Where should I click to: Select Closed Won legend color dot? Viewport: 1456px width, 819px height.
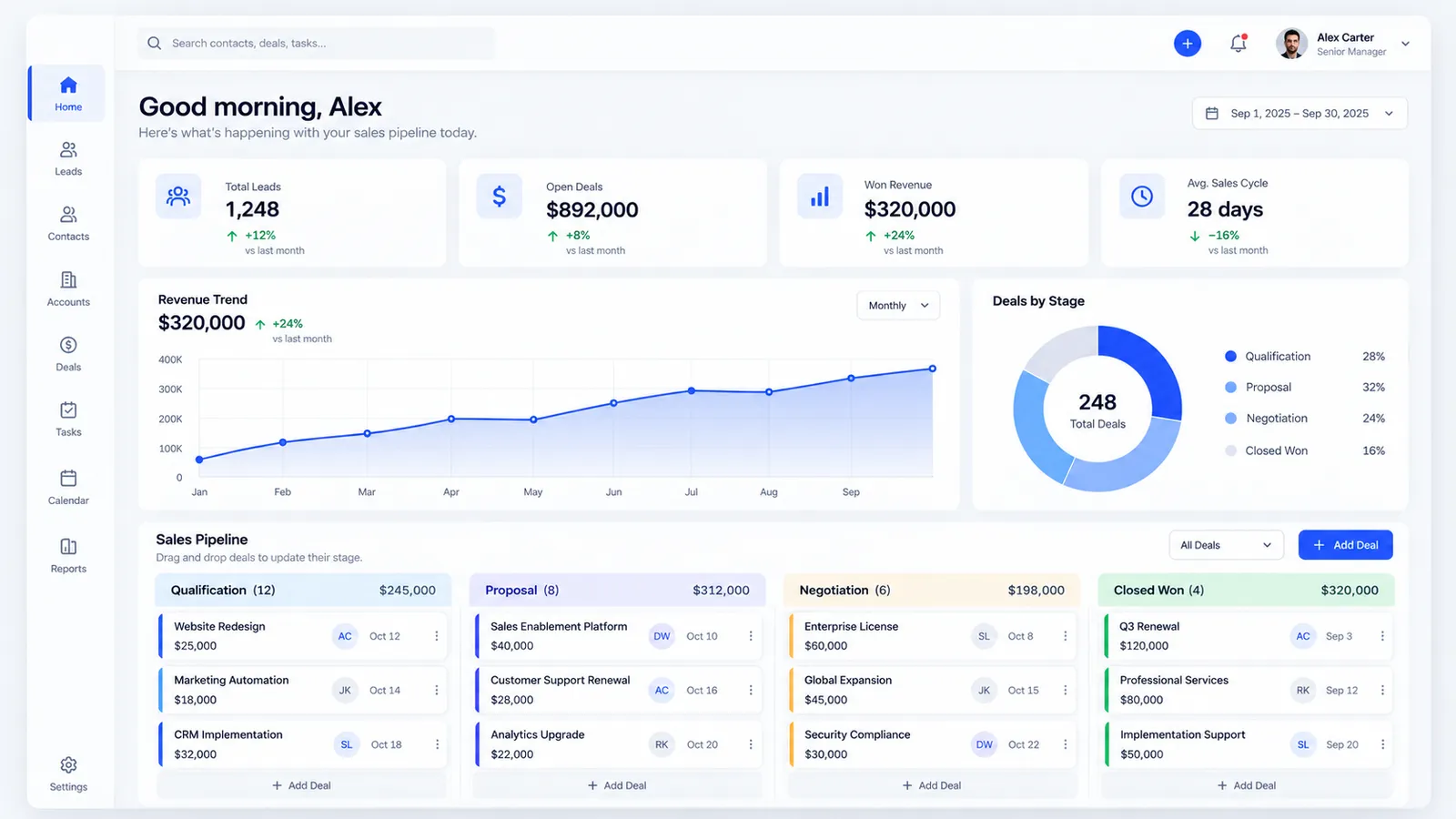point(1230,450)
